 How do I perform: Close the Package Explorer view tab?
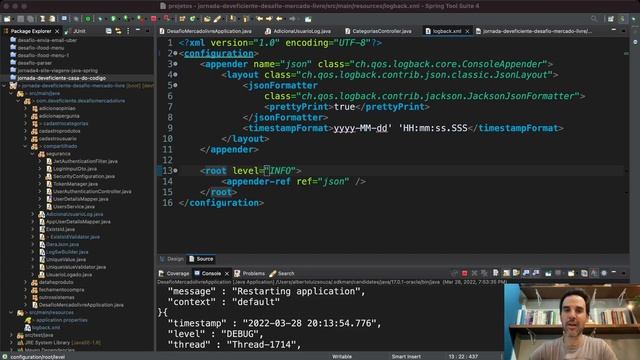pos(57,31)
